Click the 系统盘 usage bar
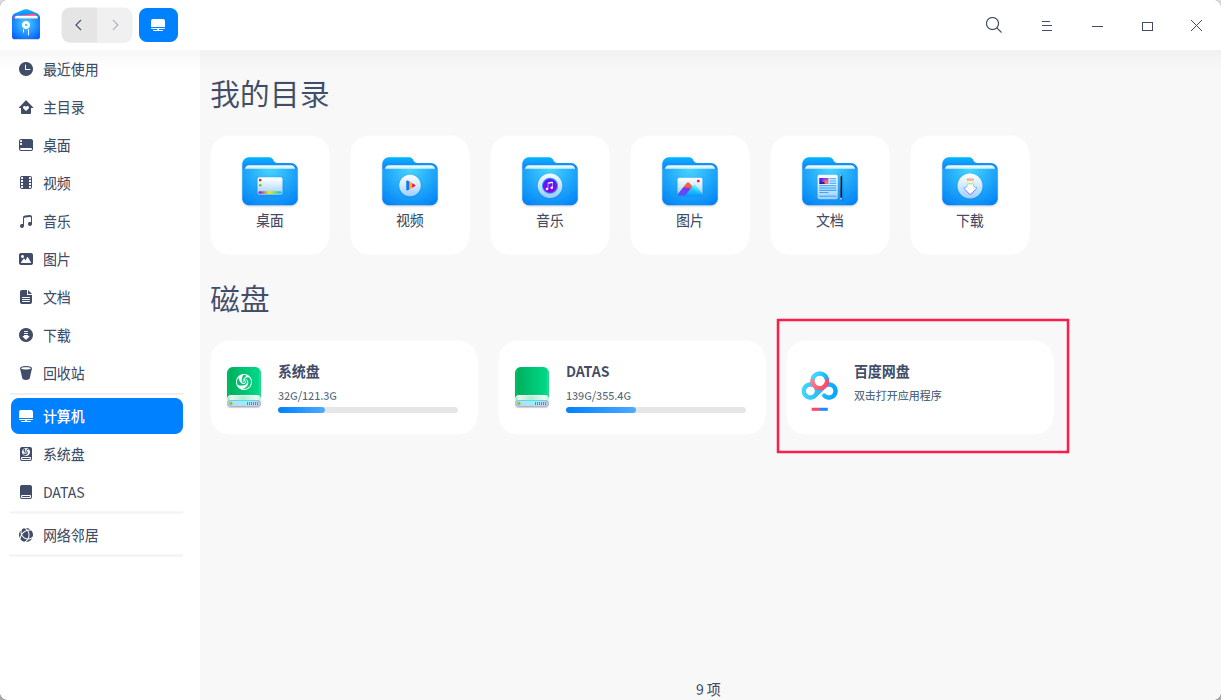Viewport: 1221px width, 700px height. point(368,410)
